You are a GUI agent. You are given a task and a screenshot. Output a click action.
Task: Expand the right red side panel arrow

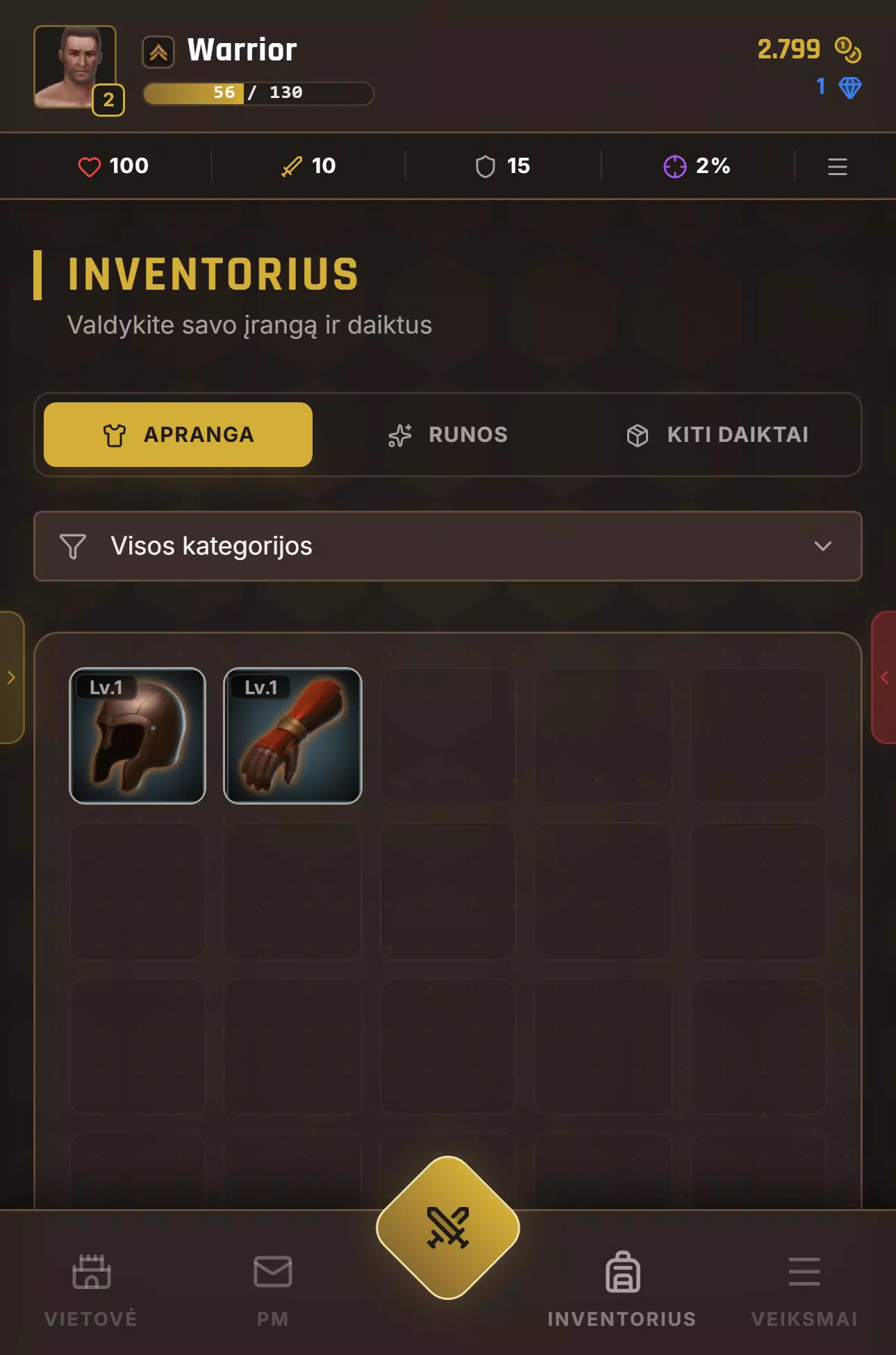coord(884,677)
